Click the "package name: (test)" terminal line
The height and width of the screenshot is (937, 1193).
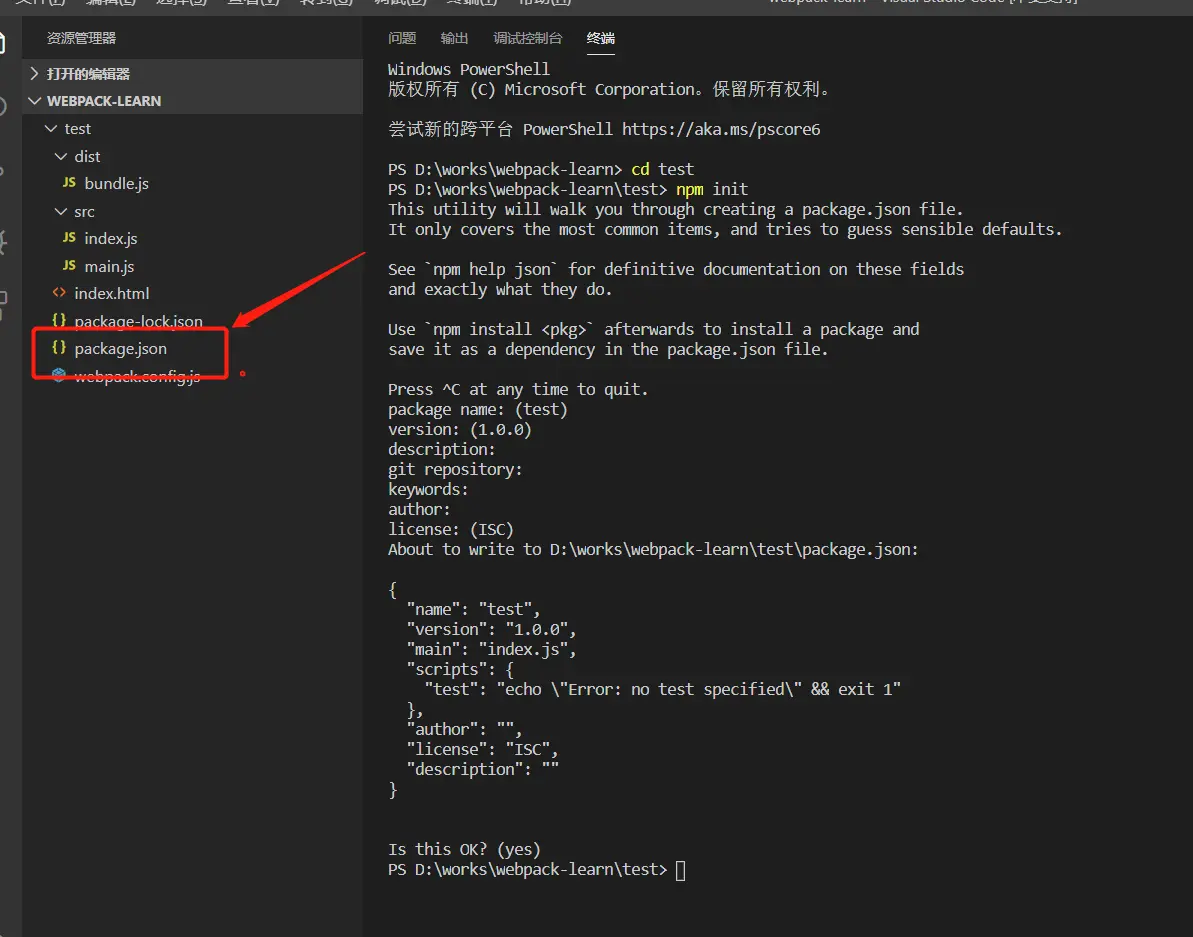tap(478, 409)
